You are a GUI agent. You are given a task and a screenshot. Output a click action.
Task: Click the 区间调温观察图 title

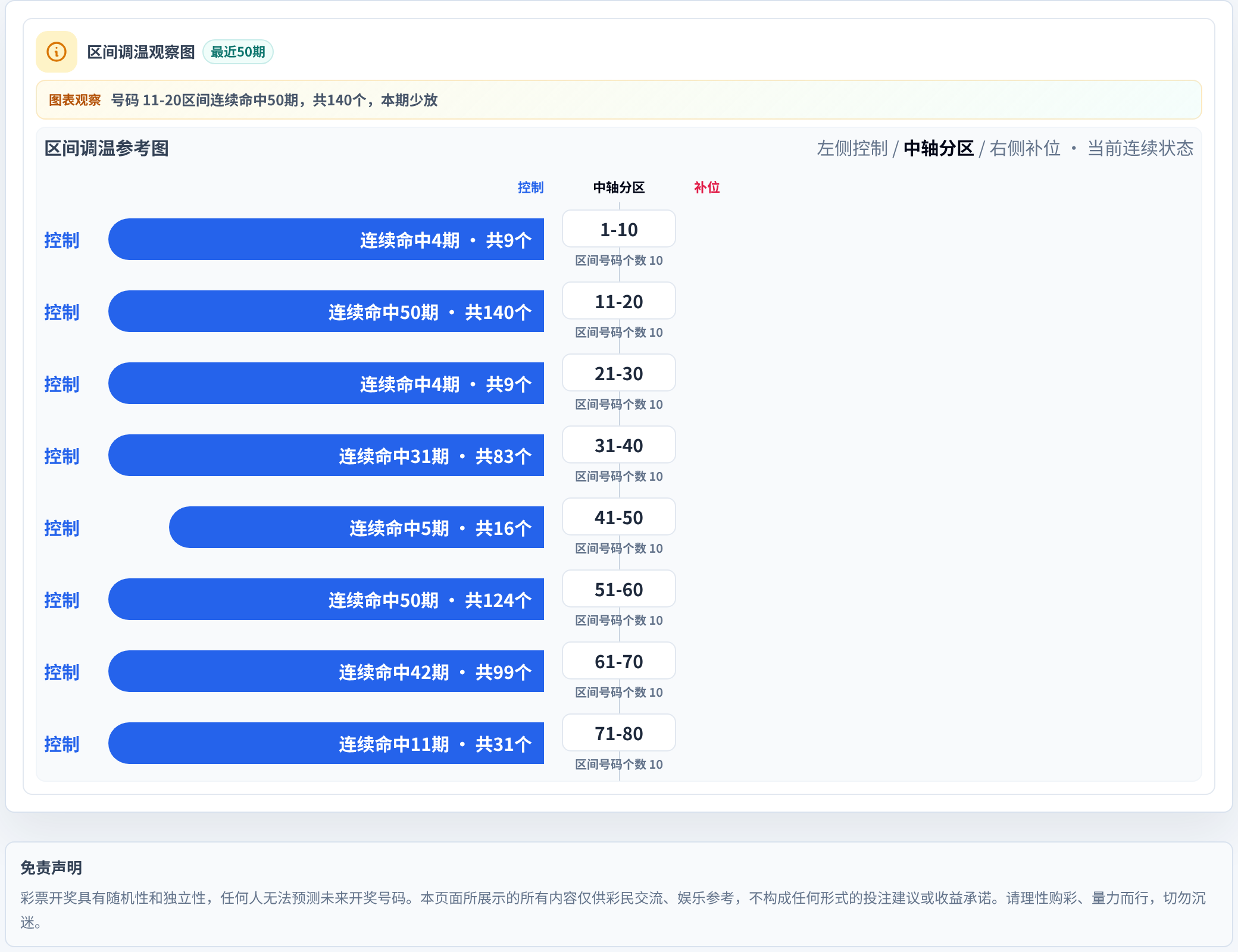141,52
